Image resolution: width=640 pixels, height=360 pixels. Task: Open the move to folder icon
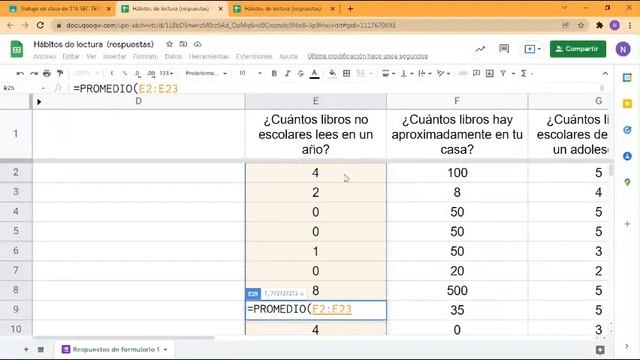coord(183,44)
